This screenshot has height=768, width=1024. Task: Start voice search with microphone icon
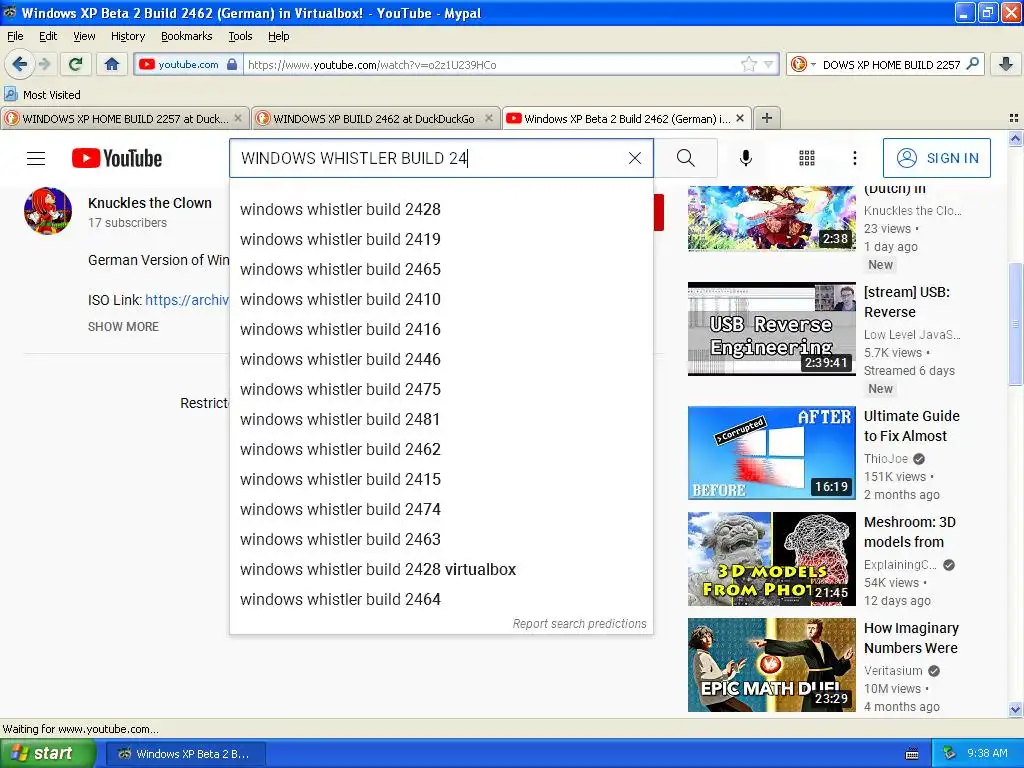click(x=746, y=158)
